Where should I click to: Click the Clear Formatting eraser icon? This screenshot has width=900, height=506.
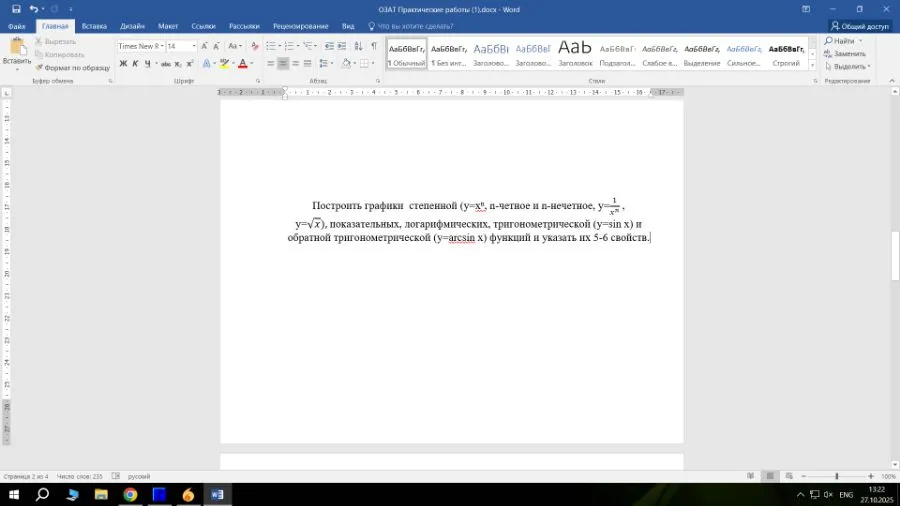255,46
